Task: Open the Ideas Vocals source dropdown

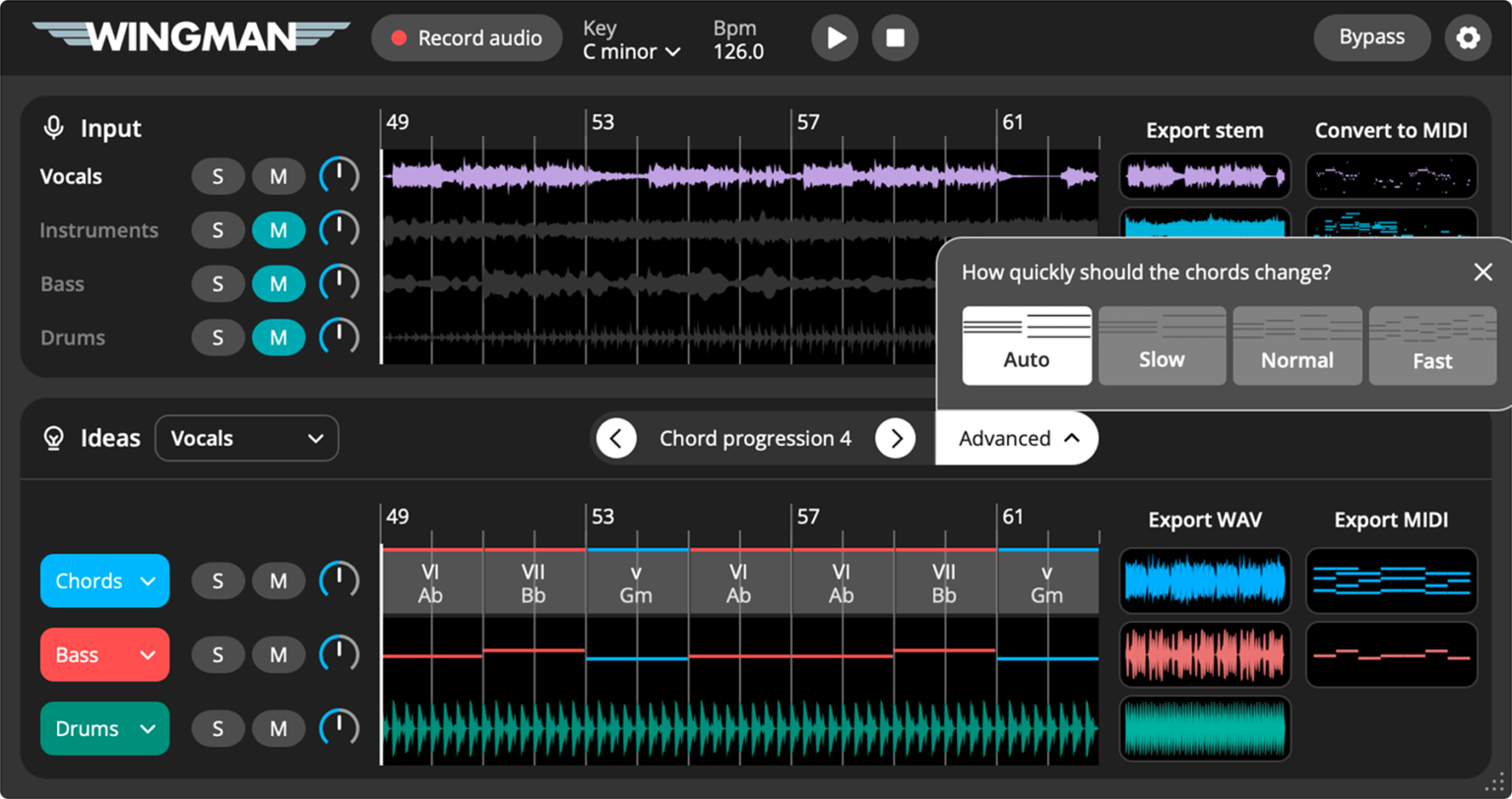Action: click(x=246, y=438)
